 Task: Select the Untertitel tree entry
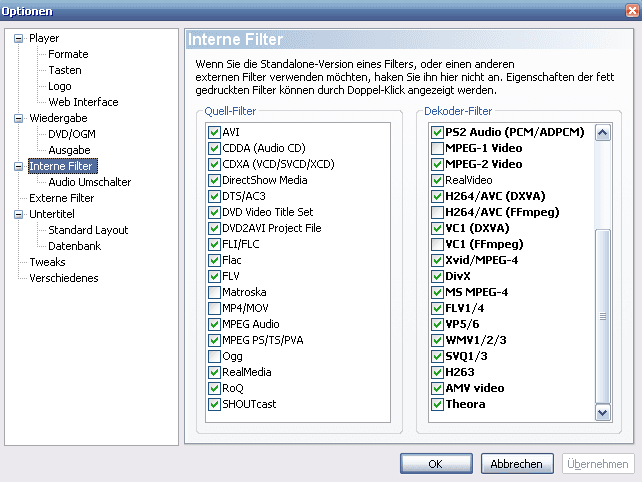pyautogui.click(x=52, y=214)
